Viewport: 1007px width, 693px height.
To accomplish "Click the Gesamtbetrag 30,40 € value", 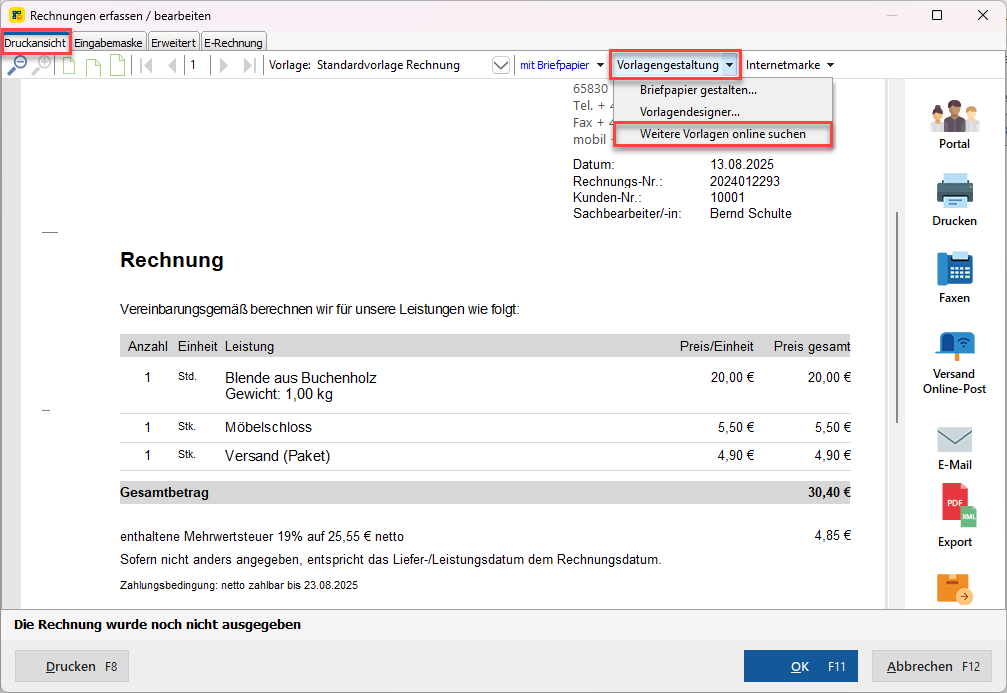I will click(x=829, y=493).
